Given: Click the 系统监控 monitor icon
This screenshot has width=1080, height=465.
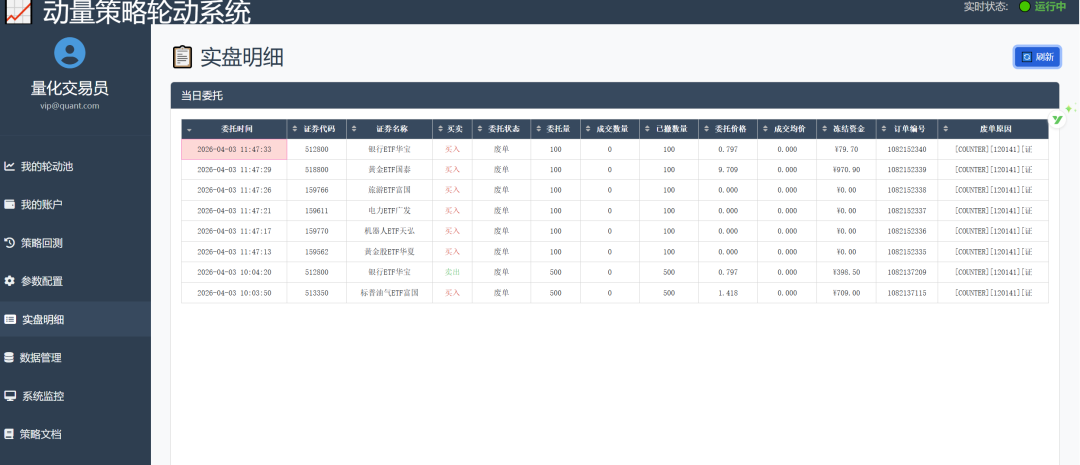Looking at the screenshot, I should pyautogui.click(x=10, y=395).
